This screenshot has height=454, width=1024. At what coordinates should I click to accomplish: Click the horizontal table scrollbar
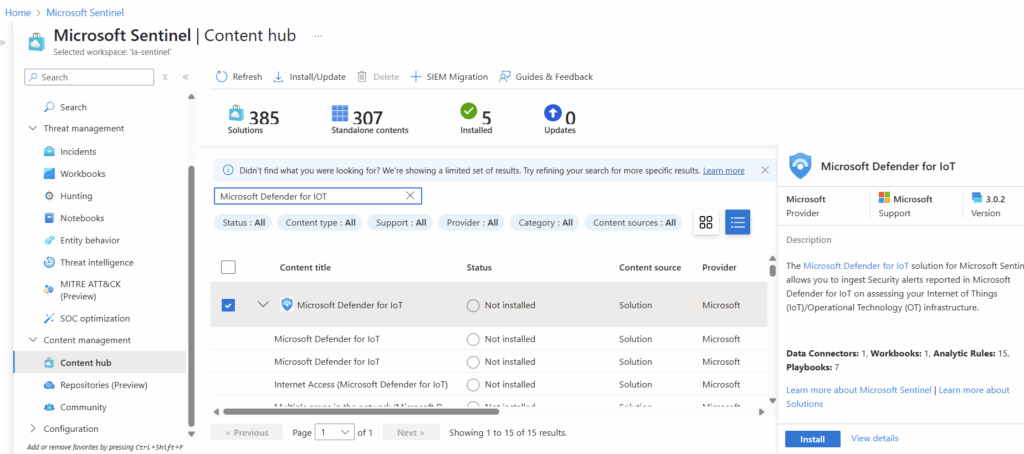click(360, 412)
